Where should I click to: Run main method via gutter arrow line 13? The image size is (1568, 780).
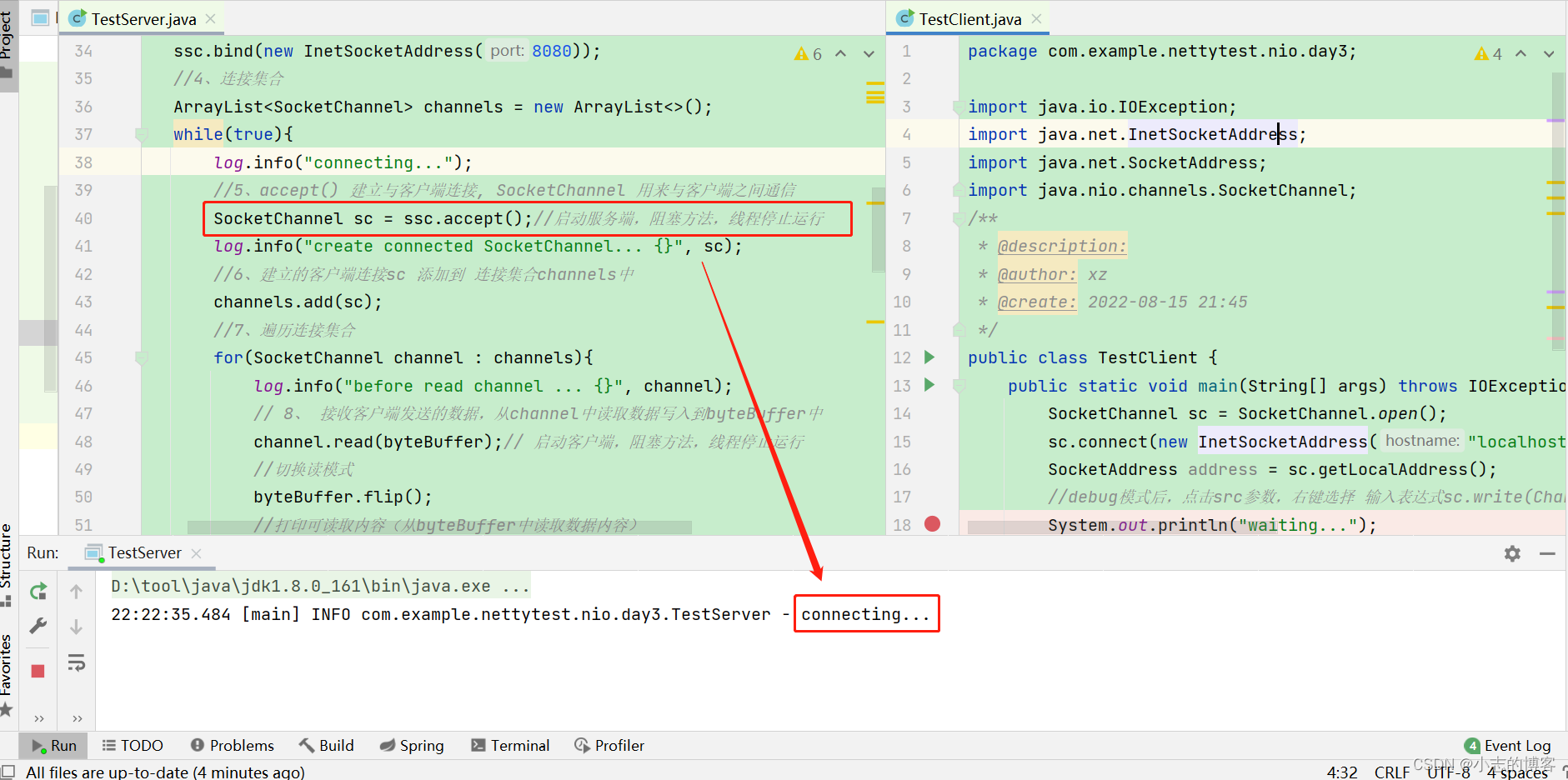coord(929,385)
